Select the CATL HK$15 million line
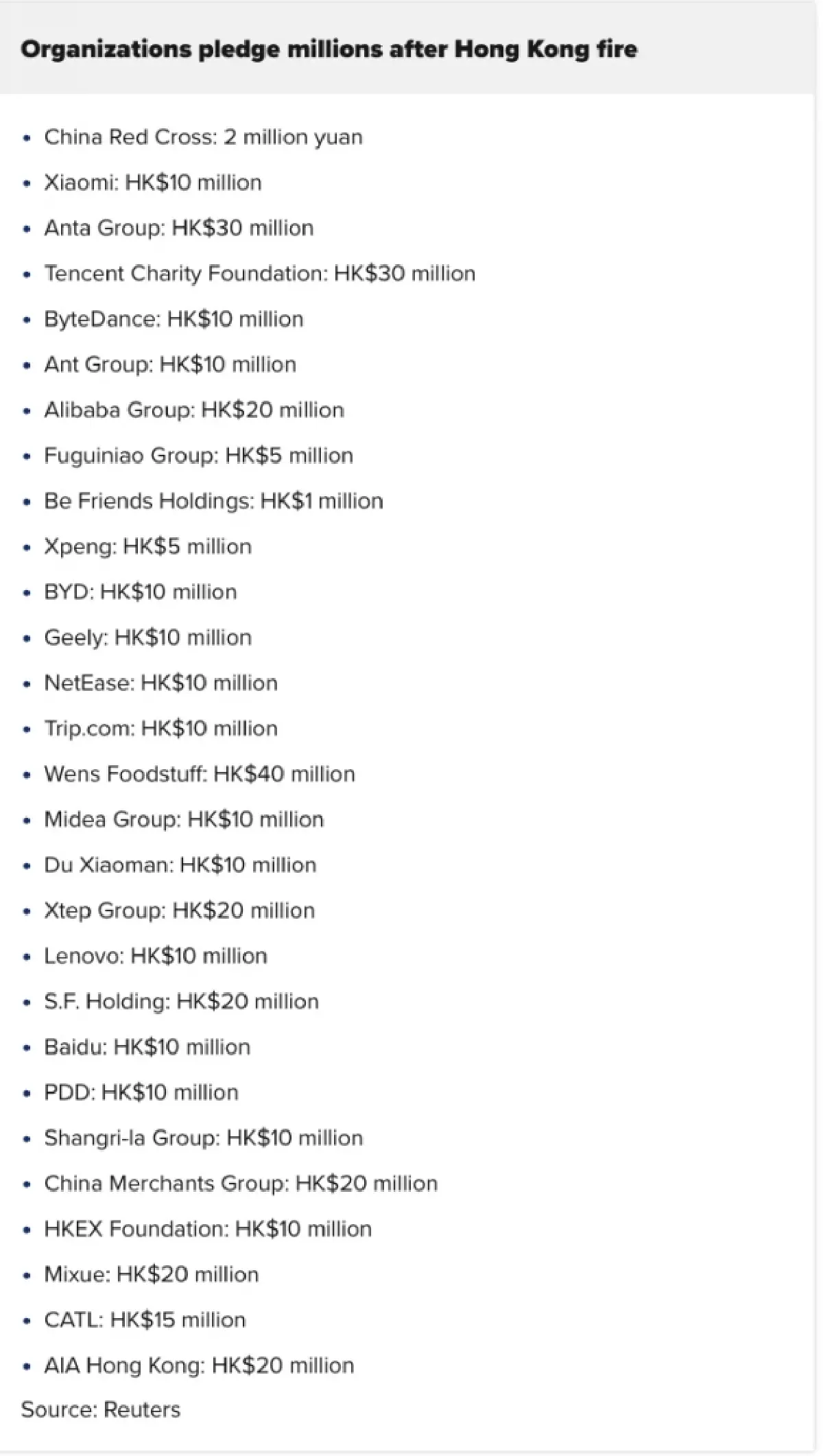This screenshot has width=823, height=1456. [144, 1320]
